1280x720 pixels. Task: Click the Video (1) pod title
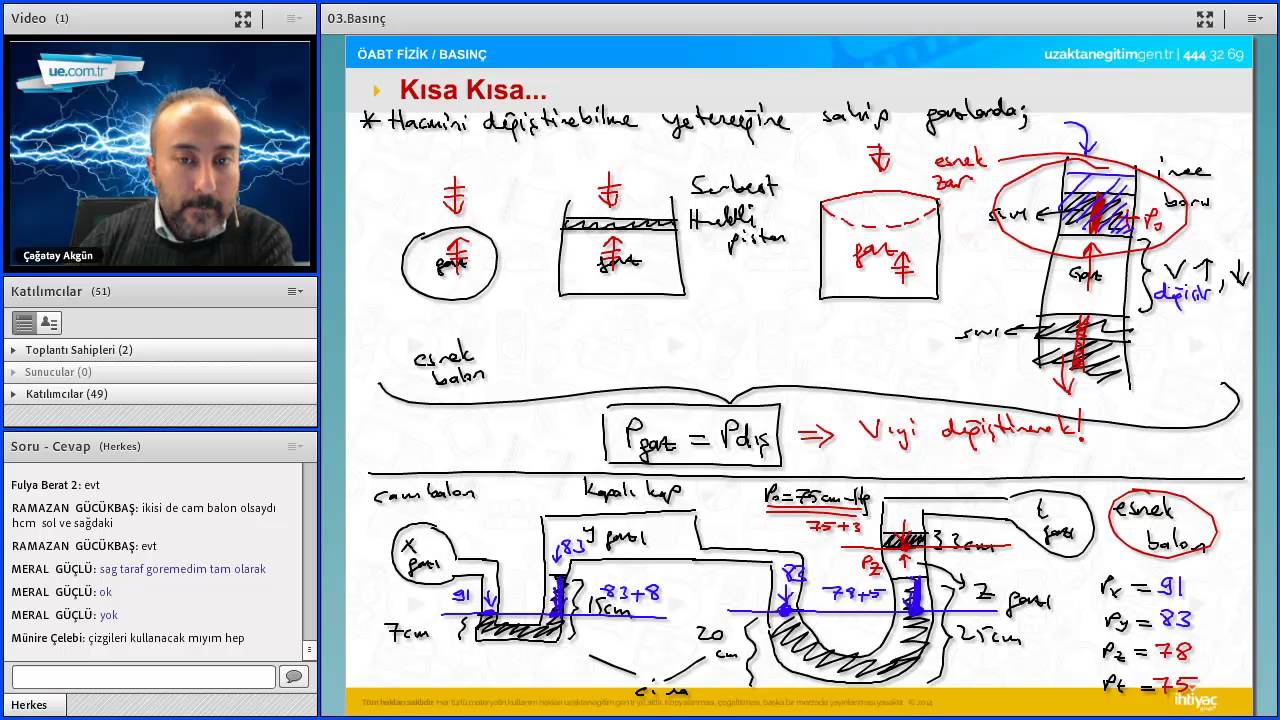coord(40,19)
